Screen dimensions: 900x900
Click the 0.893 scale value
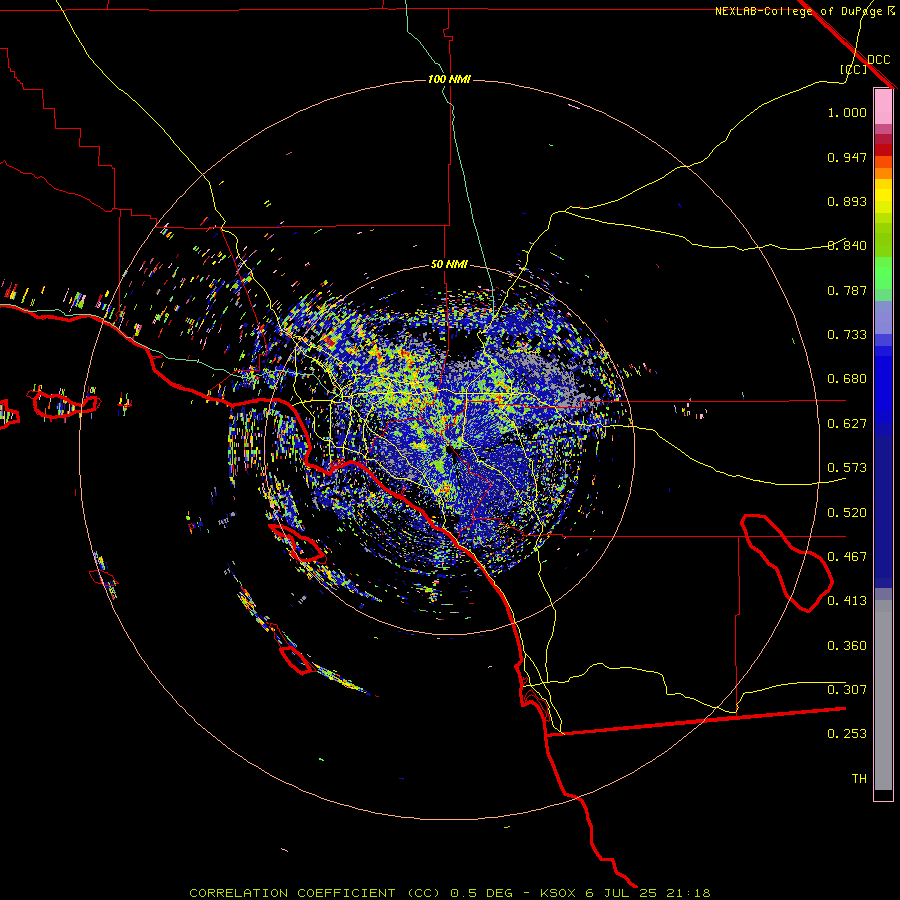click(x=847, y=201)
